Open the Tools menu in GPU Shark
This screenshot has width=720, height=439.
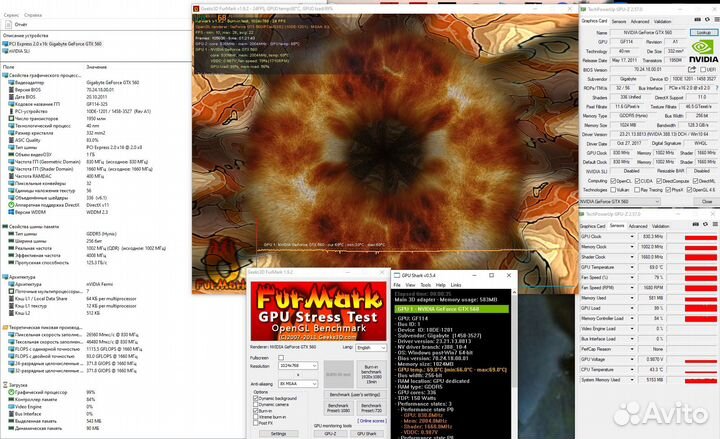coord(426,285)
